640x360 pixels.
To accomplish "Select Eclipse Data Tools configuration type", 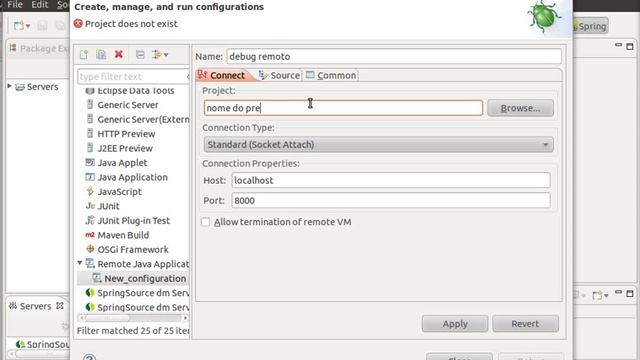I will coord(136,91).
